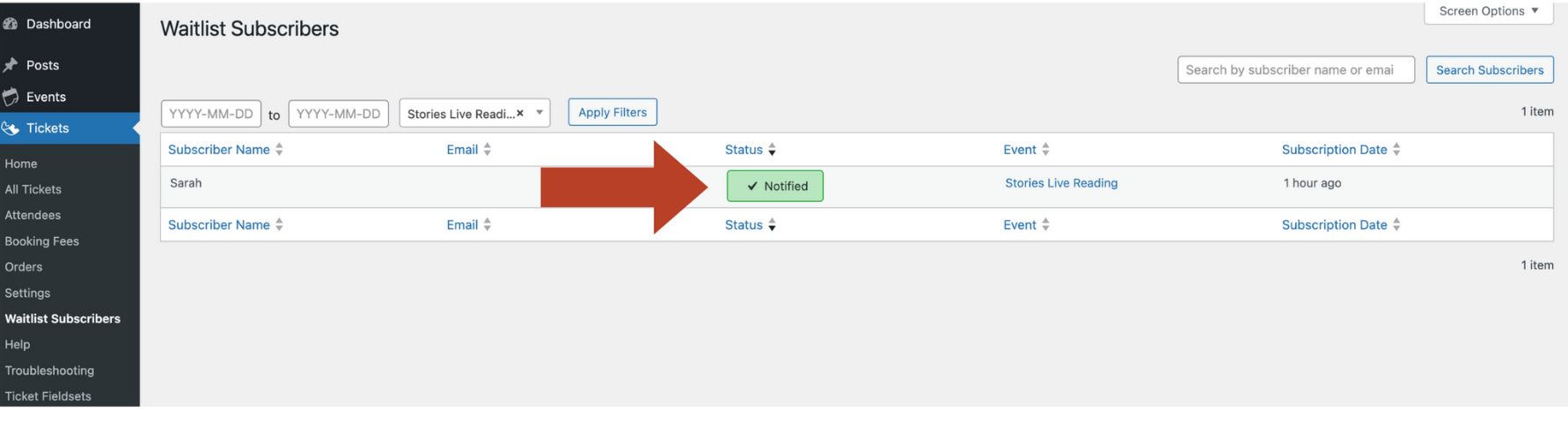Click the Dashboard gauge icon
Image resolution: width=1568 pixels, height=436 pixels.
point(11,24)
